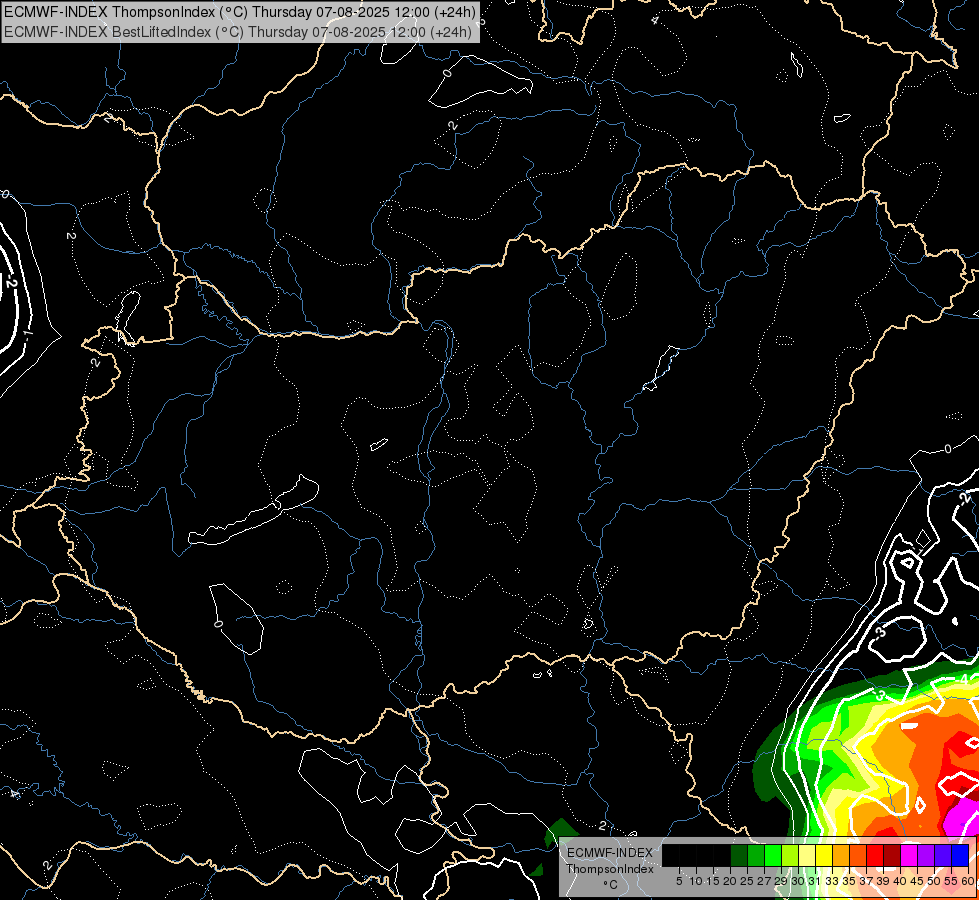This screenshot has width=979, height=900.
Task: Click the medium green 25–27 legend swatch
Action: (756, 855)
